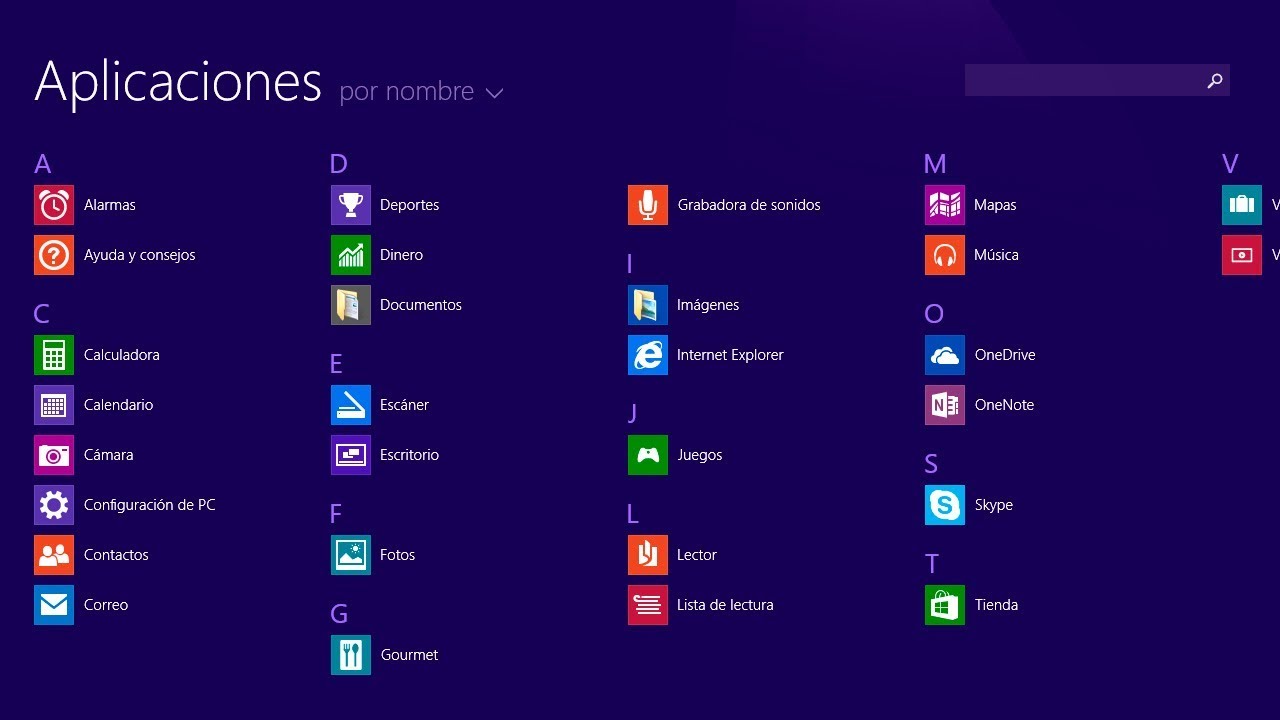Click the 'Skype' label

[994, 505]
